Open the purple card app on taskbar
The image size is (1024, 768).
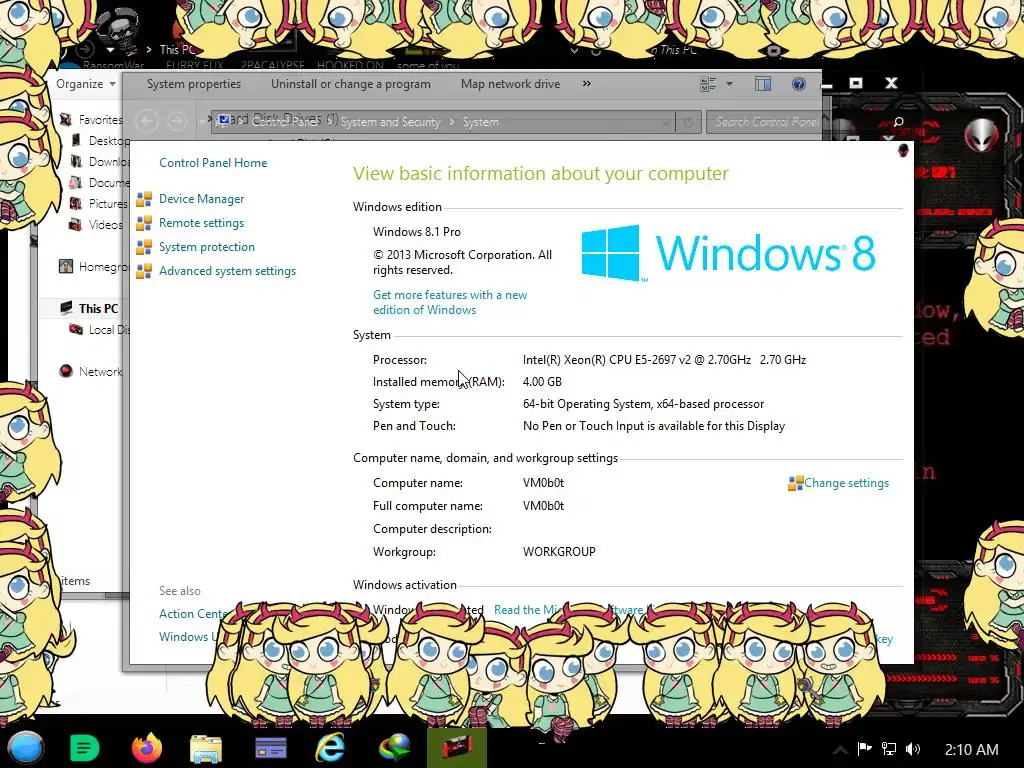point(270,748)
